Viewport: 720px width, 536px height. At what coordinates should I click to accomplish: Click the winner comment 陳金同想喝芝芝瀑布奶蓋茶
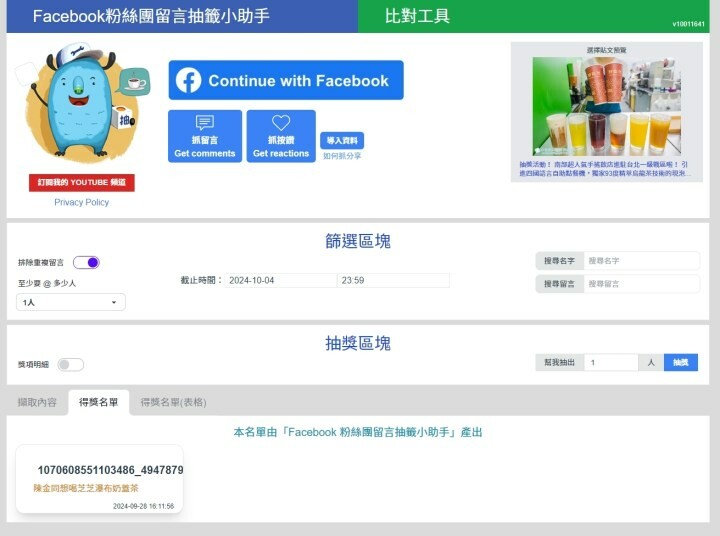pyautogui.click(x=86, y=488)
